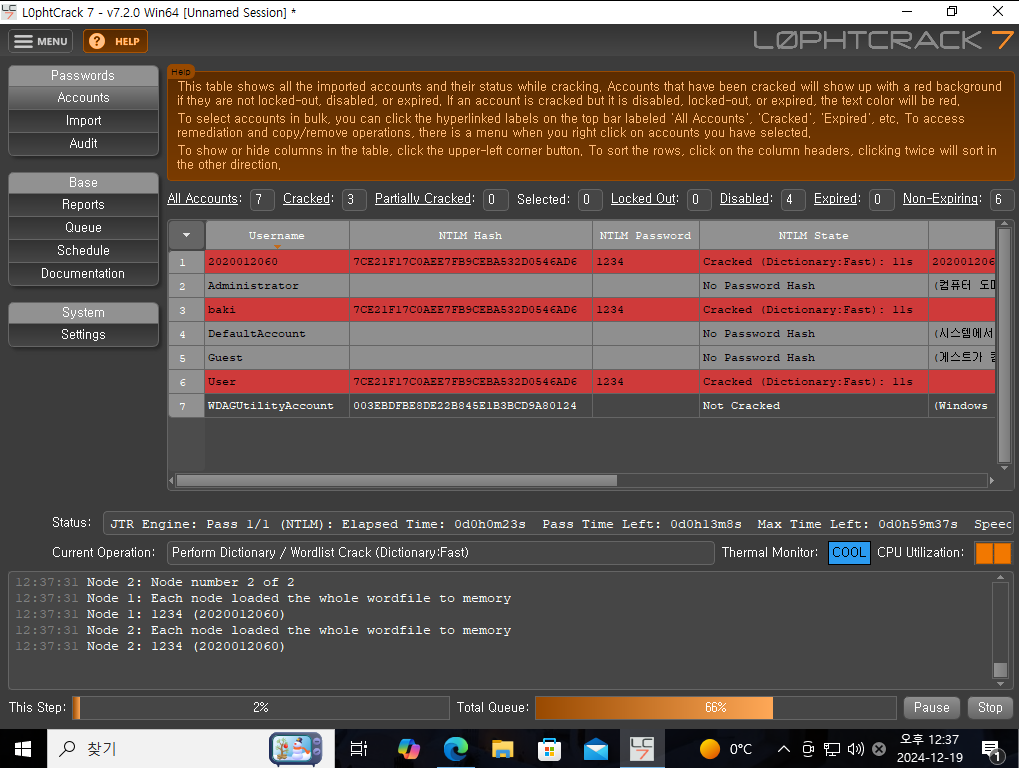Click the log panel's scrollbar
1019x768 pixels.
click(1000, 630)
